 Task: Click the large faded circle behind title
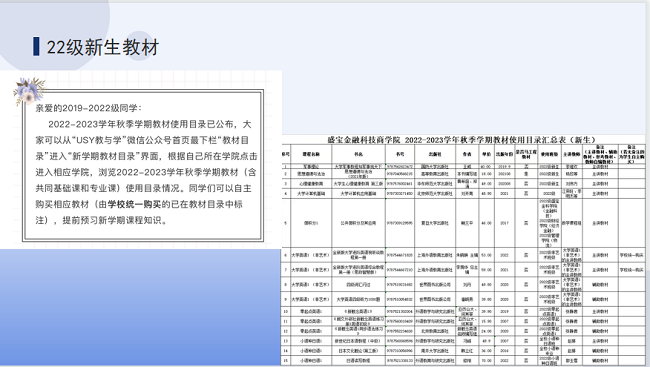coord(55,29)
